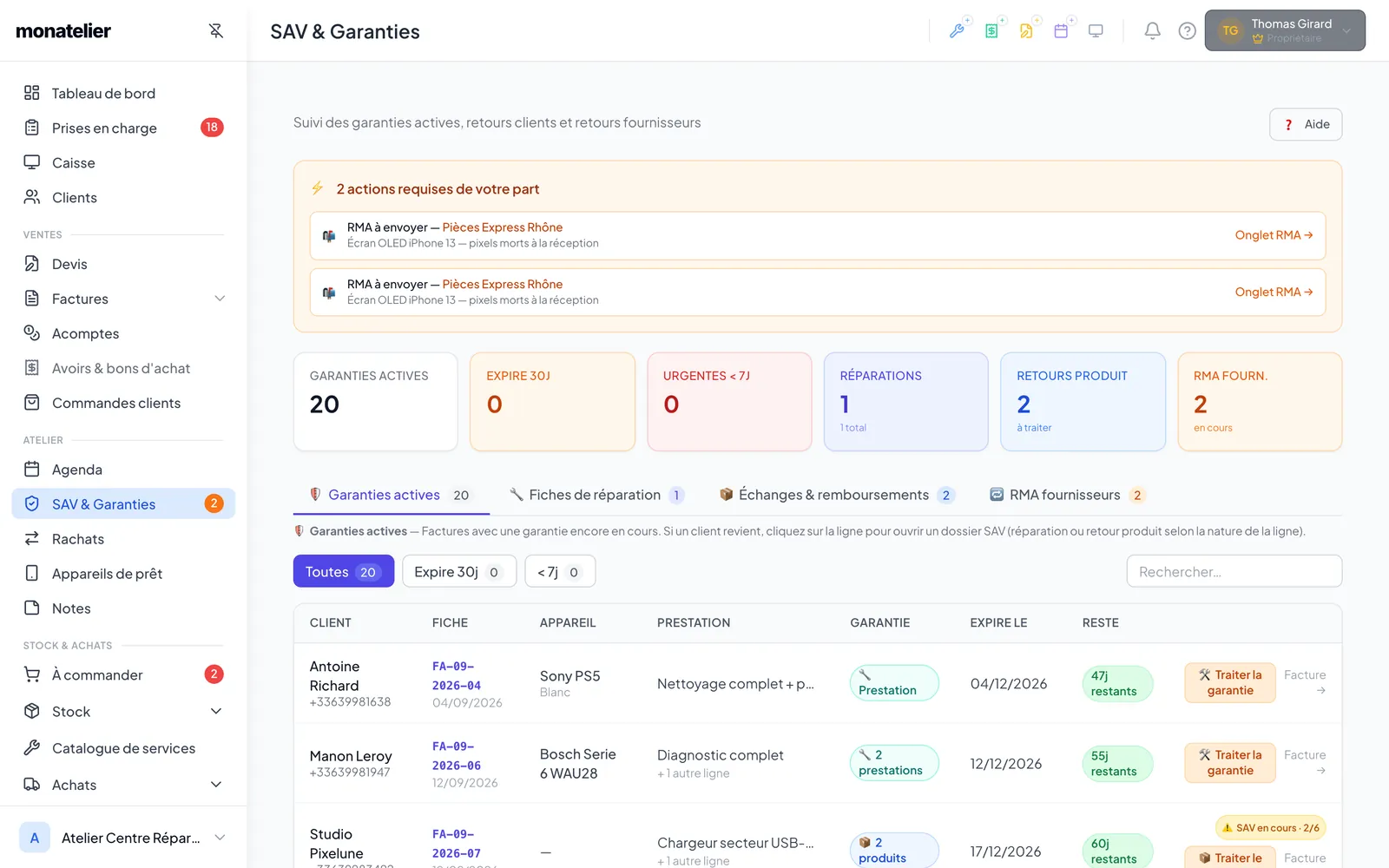Viewport: 1389px width, 868px height.
Task: Select the Toutes 20 filter
Action: coord(344,571)
